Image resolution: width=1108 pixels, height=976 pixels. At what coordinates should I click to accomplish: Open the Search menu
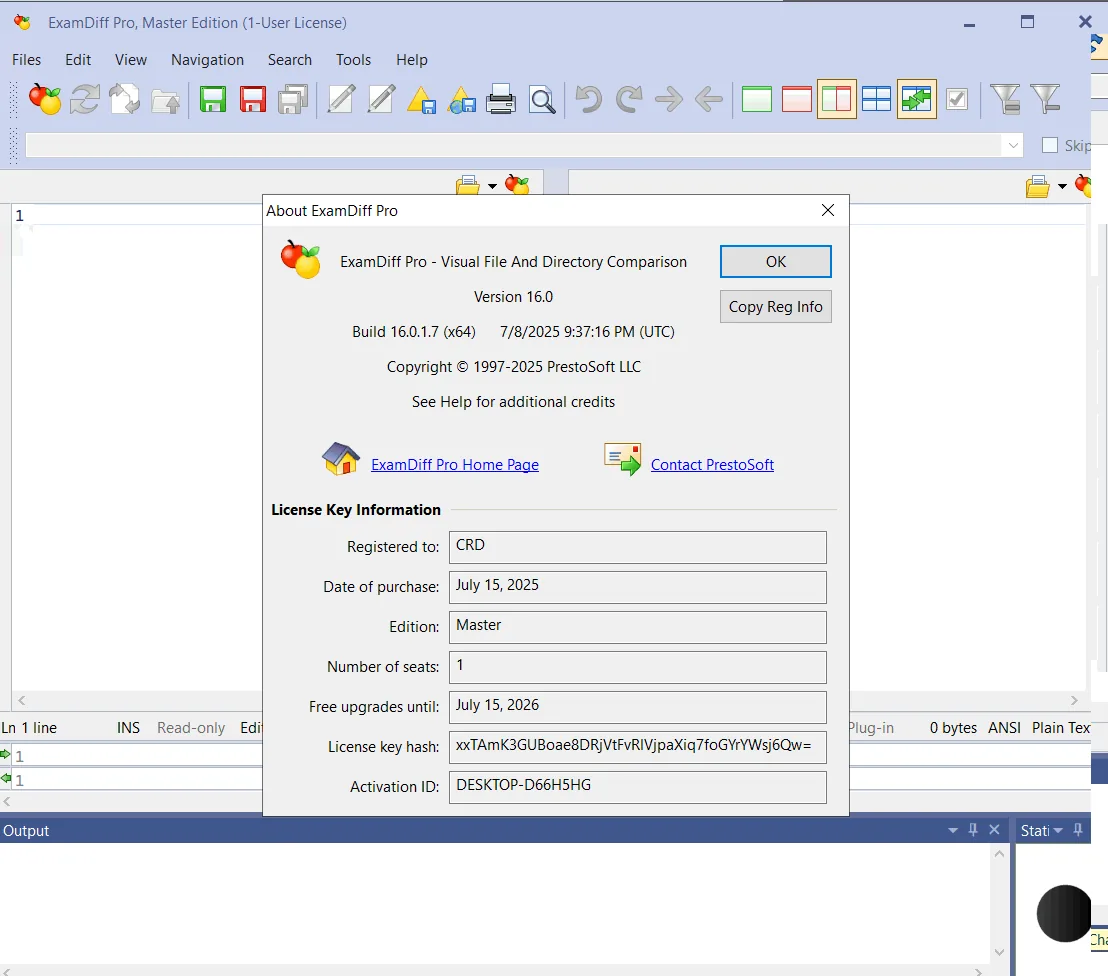(290, 60)
